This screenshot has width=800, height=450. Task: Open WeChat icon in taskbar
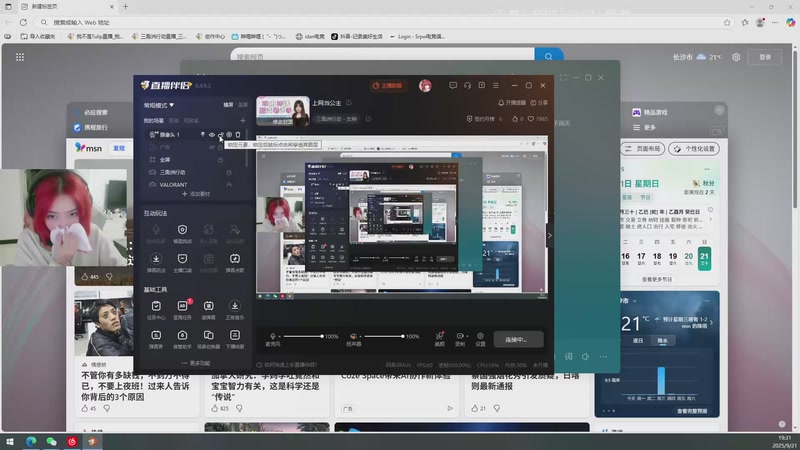click(51, 441)
